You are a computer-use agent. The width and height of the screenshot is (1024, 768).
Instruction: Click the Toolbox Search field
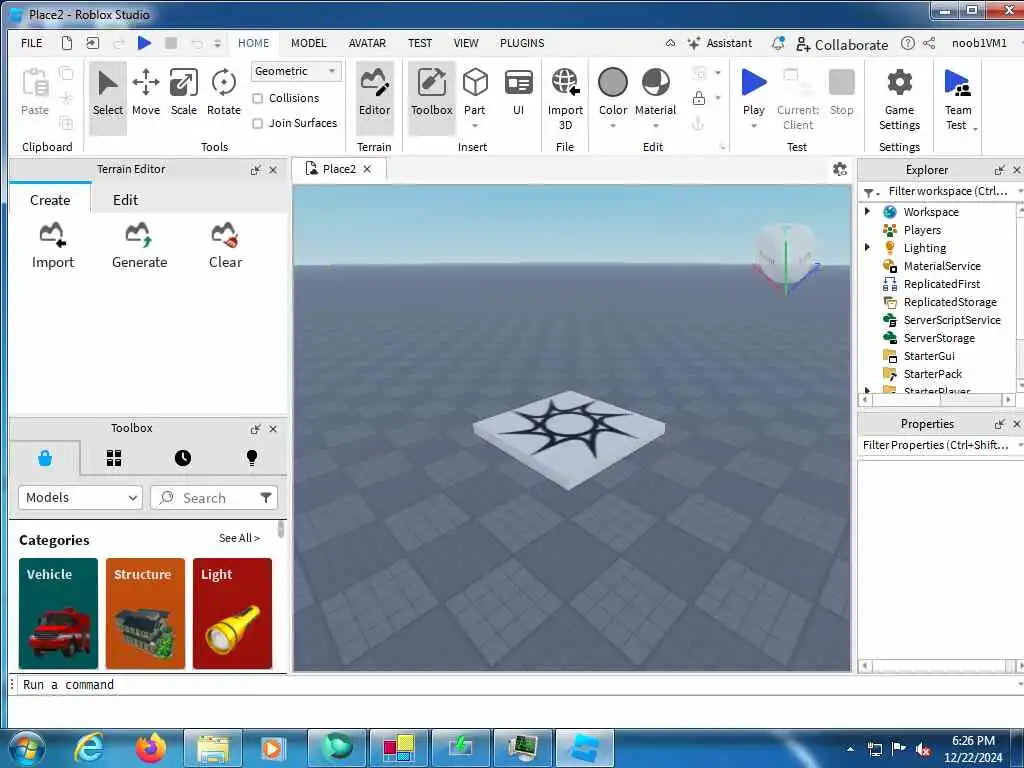tap(214, 498)
